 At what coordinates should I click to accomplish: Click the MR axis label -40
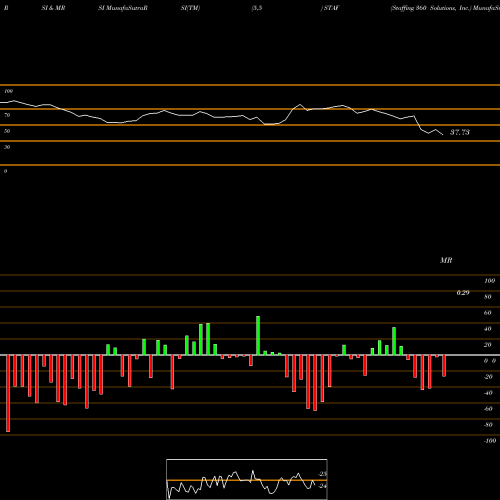[x=488, y=393]
